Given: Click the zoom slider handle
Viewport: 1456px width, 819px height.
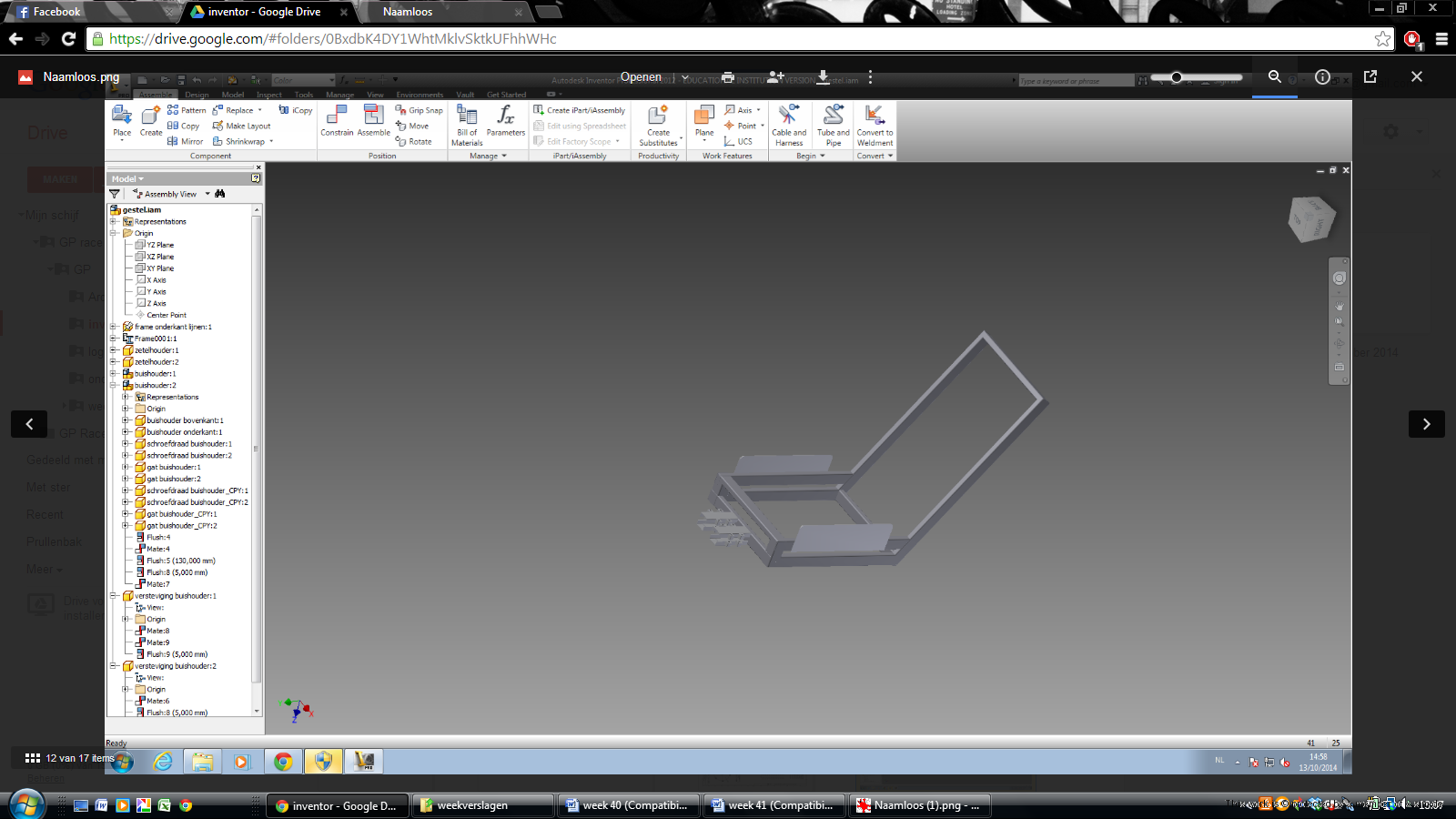Looking at the screenshot, I should point(1177,77).
